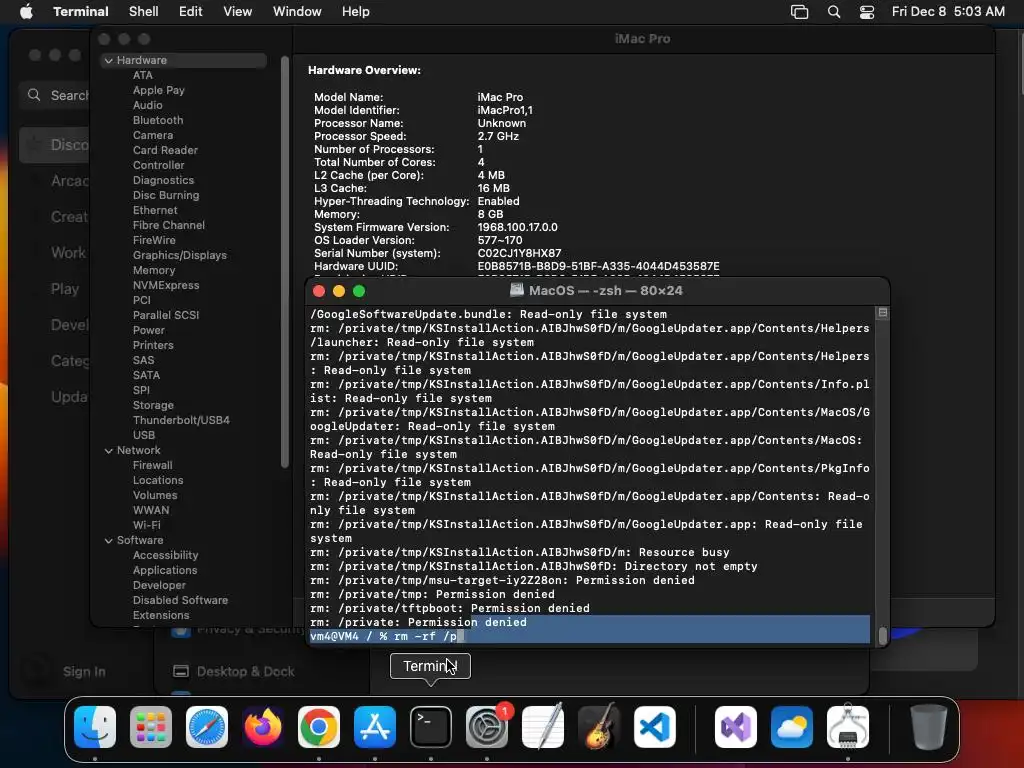Select Graphics/Displays in the sidebar
Image resolution: width=1024 pixels, height=768 pixels.
point(180,255)
